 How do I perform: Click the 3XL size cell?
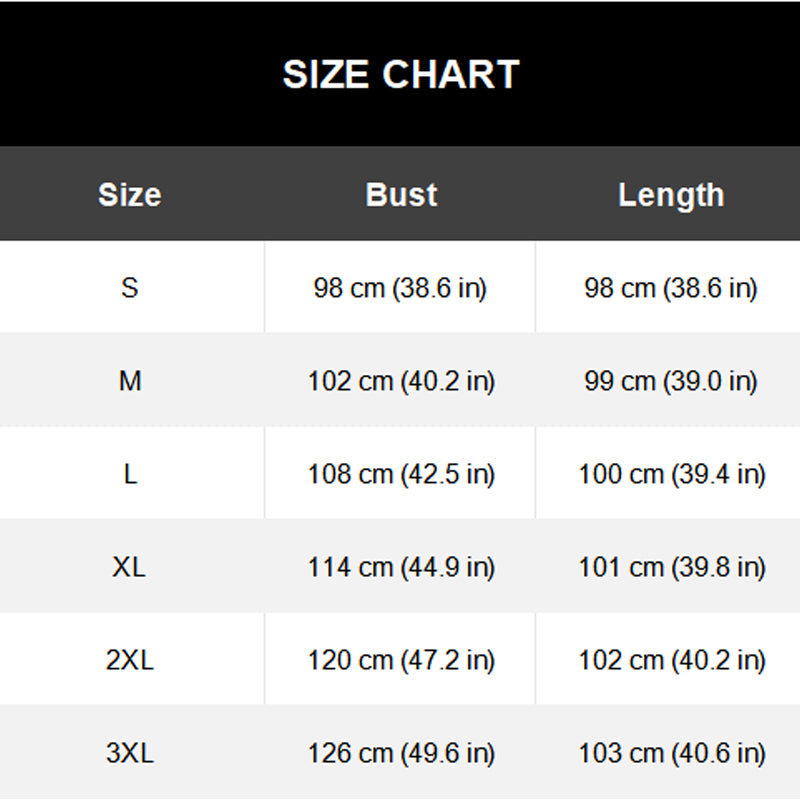tap(130, 752)
